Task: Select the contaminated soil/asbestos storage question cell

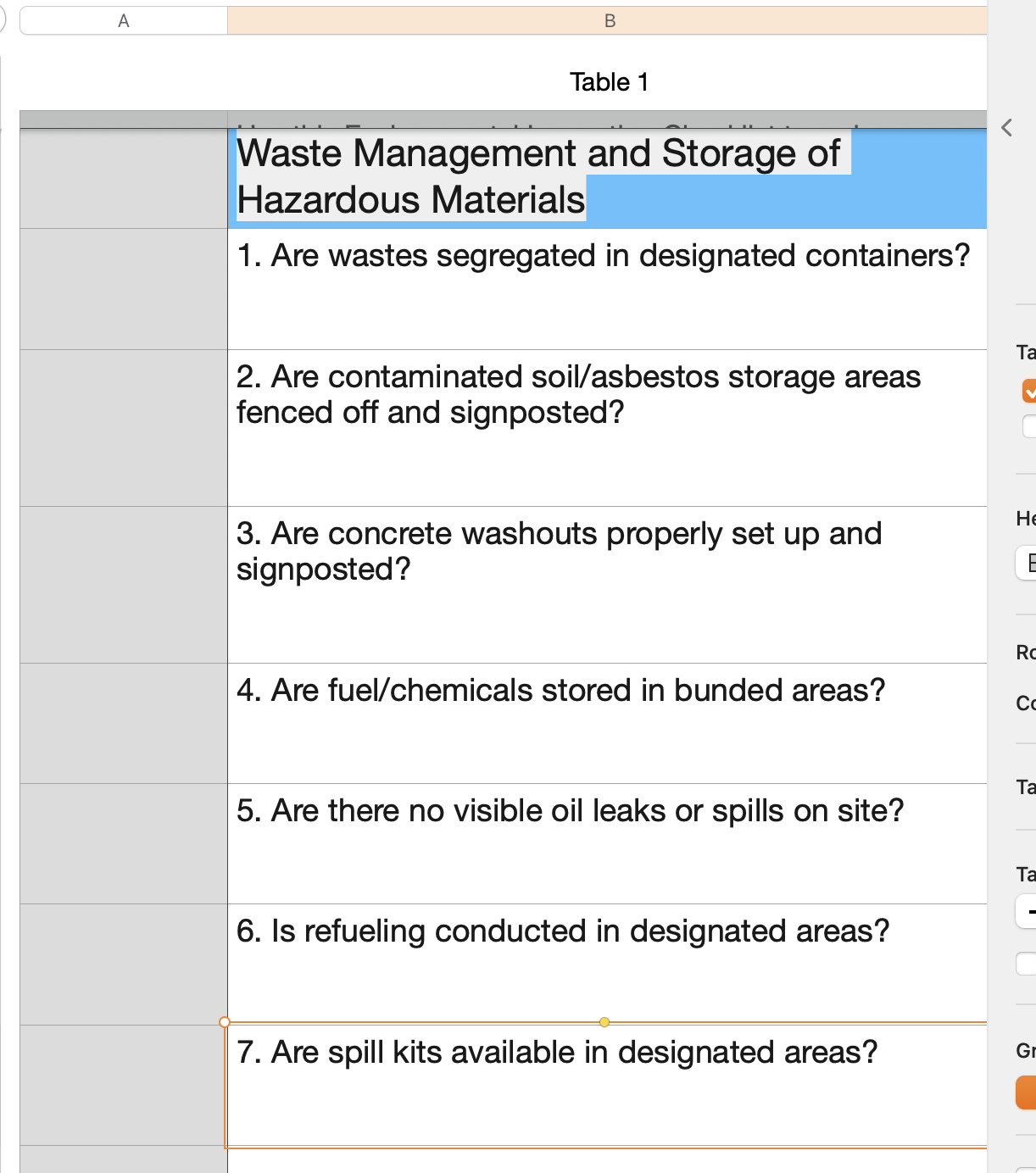Action: (x=607, y=428)
